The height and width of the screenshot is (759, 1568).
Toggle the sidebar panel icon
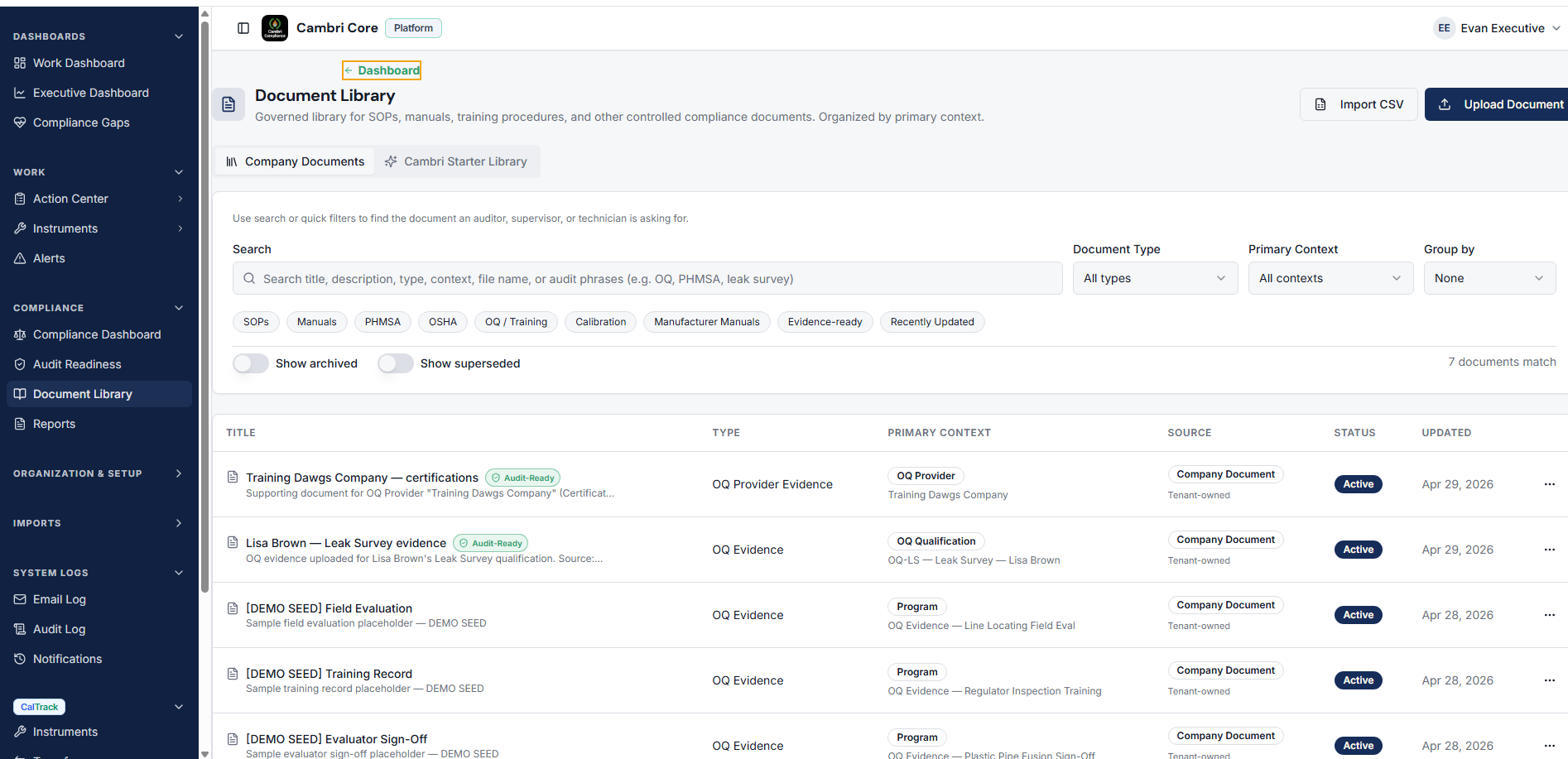coord(243,28)
